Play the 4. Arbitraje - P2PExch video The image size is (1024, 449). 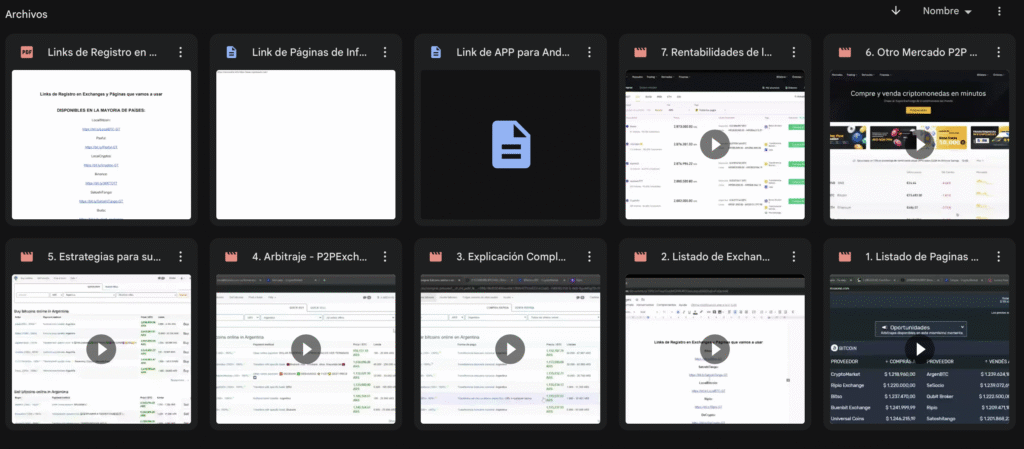pyautogui.click(x=305, y=349)
